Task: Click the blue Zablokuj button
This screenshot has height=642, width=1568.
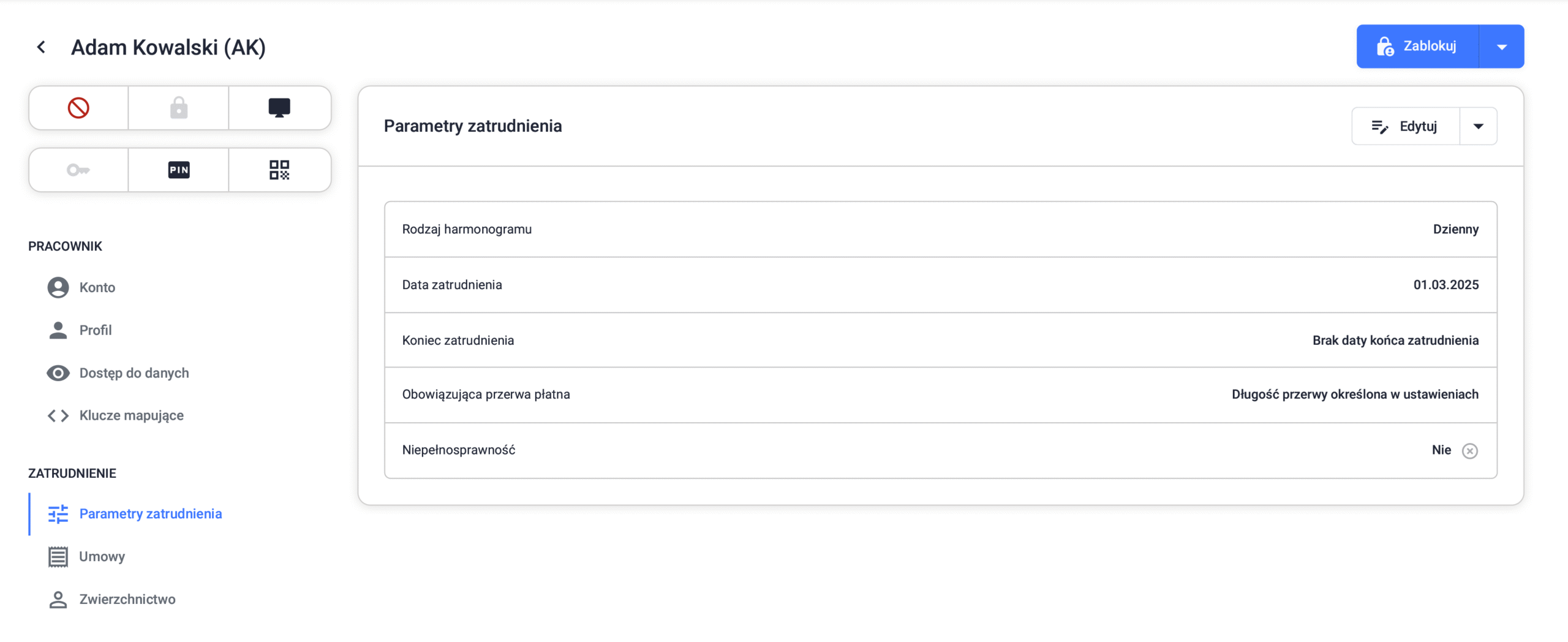Action: pyautogui.click(x=1417, y=47)
